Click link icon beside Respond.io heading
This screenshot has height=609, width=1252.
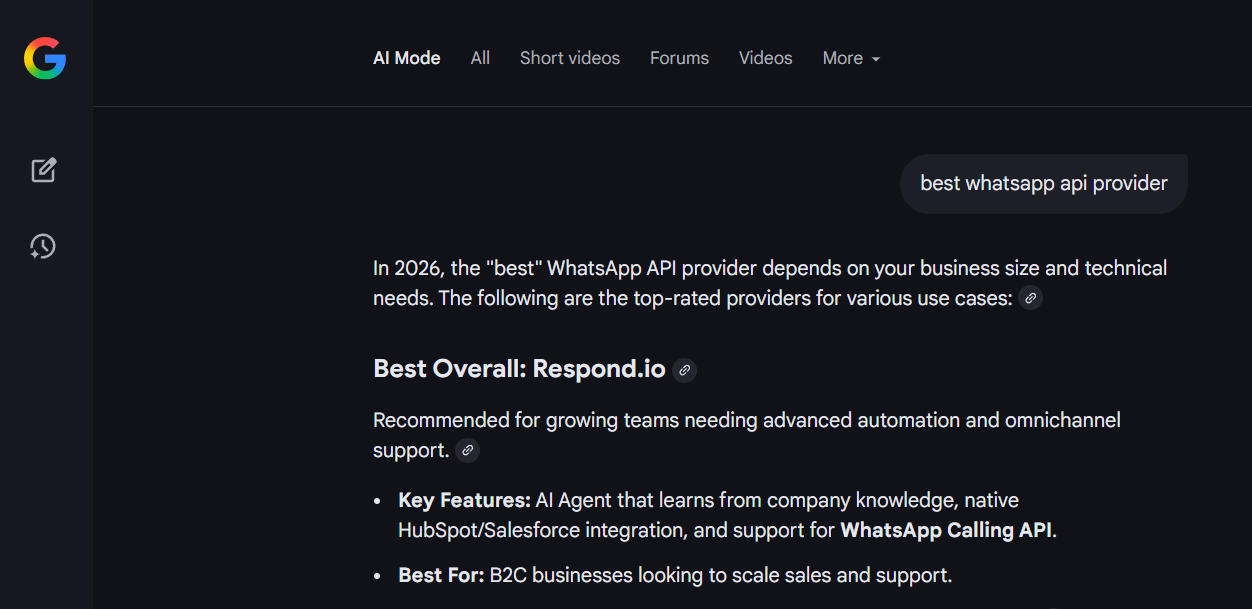(684, 370)
